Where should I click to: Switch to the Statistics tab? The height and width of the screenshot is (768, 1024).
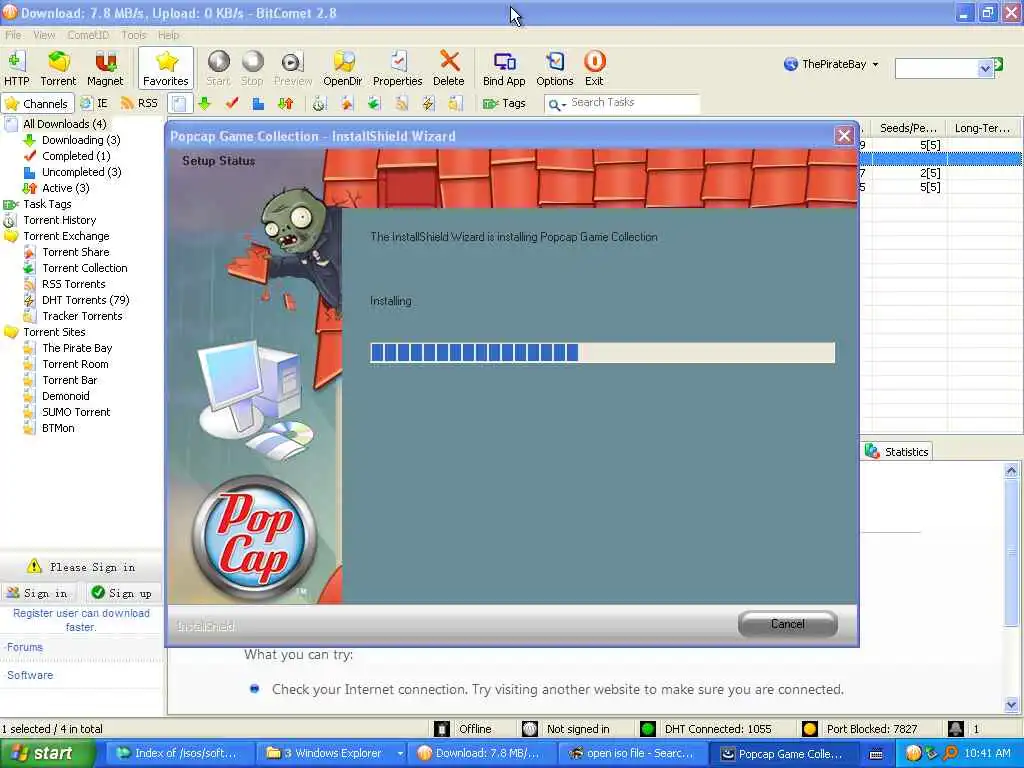[897, 451]
